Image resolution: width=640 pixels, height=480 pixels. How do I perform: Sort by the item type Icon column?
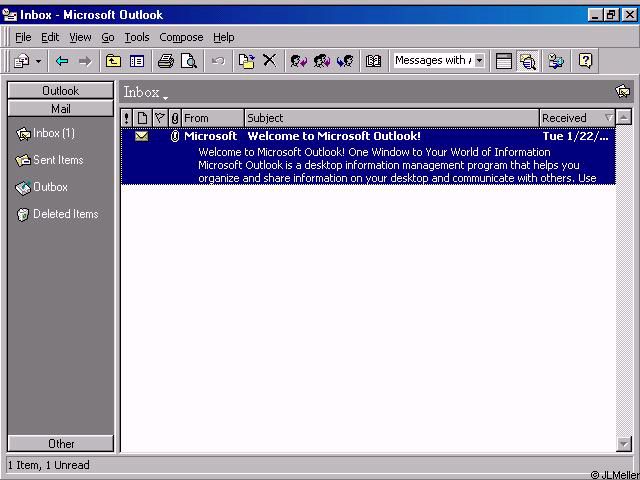click(x=142, y=118)
